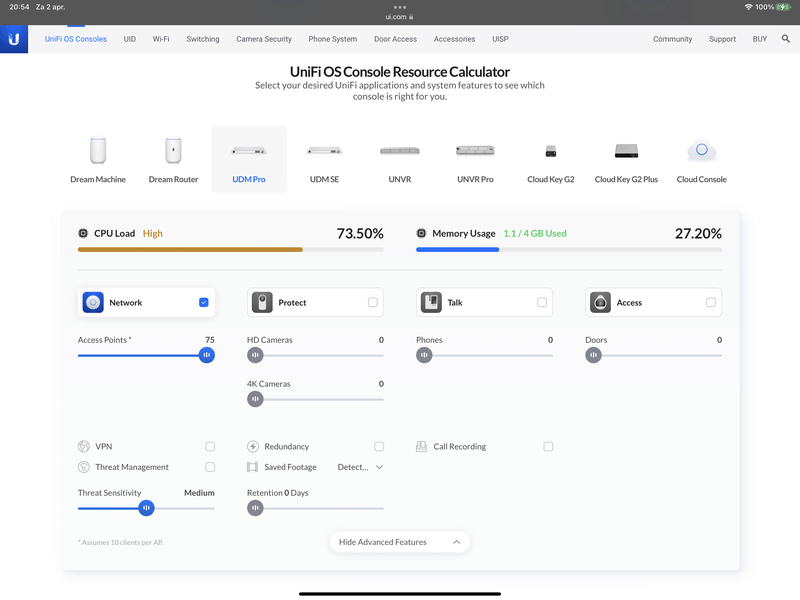800x600 pixels.
Task: Uncheck the Network application checkbox
Action: tap(204, 303)
